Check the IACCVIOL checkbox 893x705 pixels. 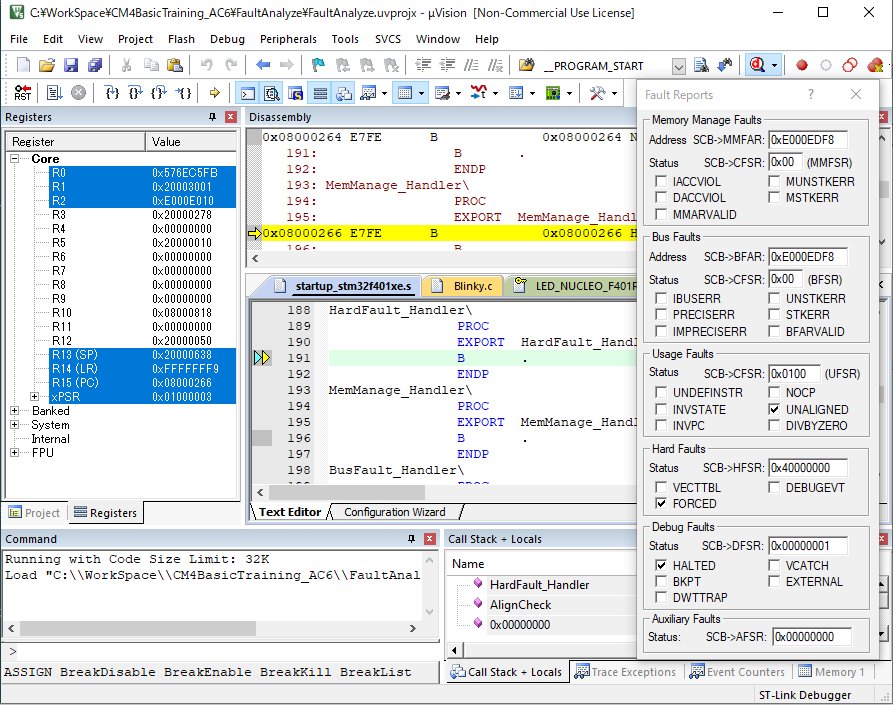click(661, 181)
